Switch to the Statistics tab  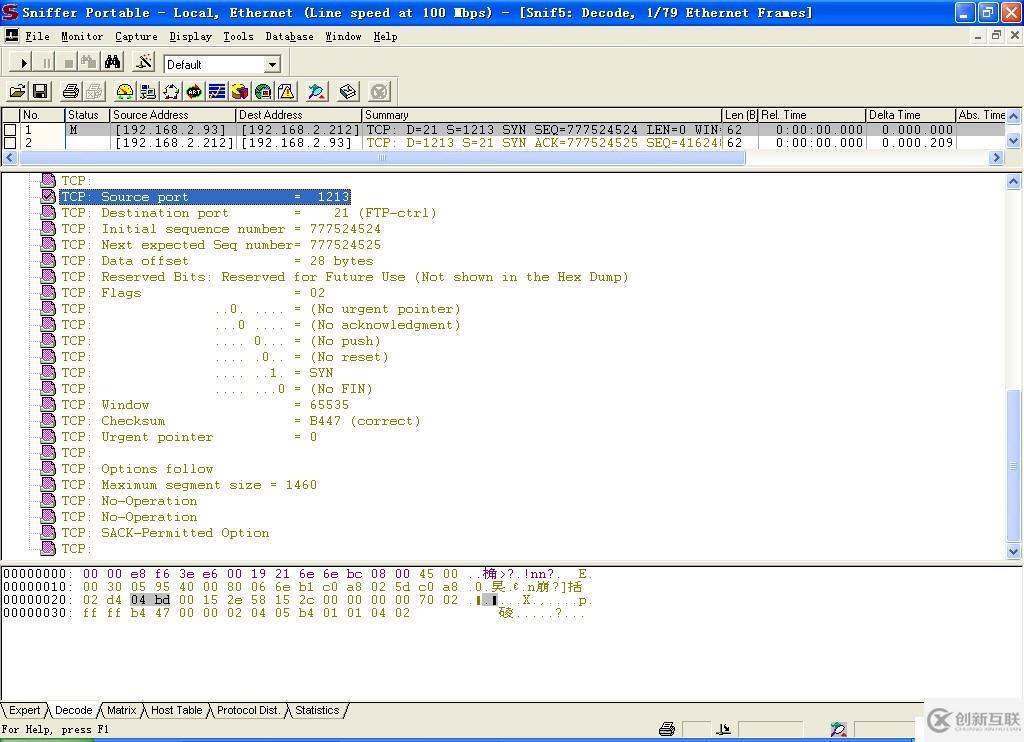pyautogui.click(x=317, y=710)
